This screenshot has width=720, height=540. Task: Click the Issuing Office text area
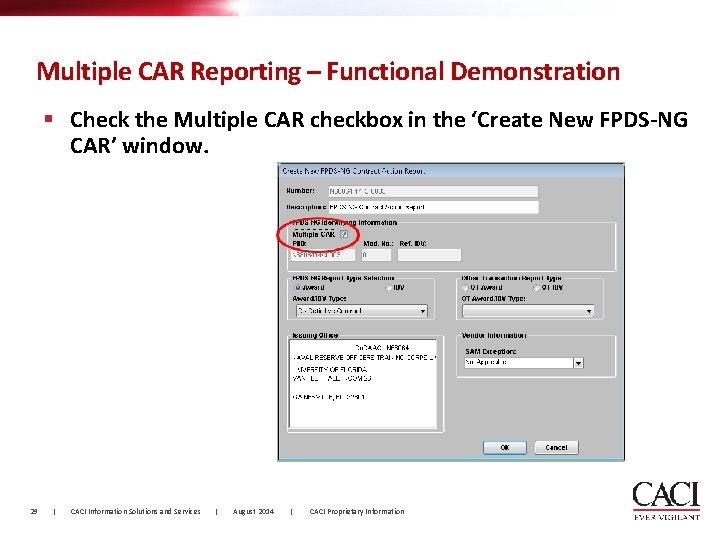point(363,383)
